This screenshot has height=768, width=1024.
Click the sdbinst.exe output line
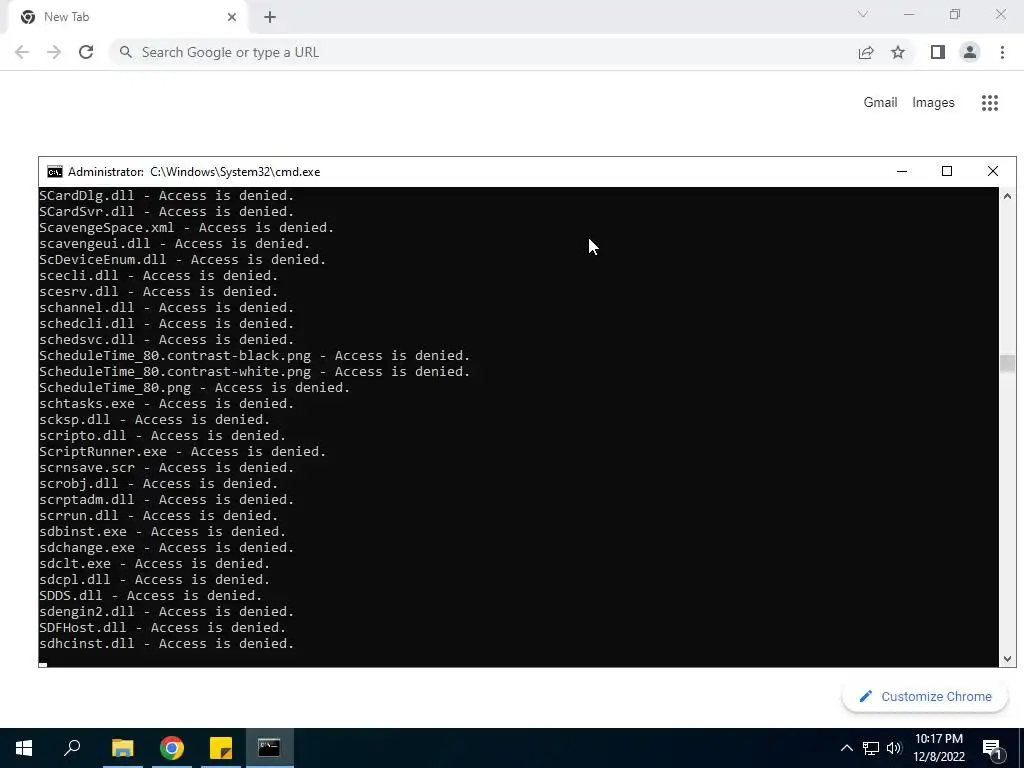pos(163,532)
